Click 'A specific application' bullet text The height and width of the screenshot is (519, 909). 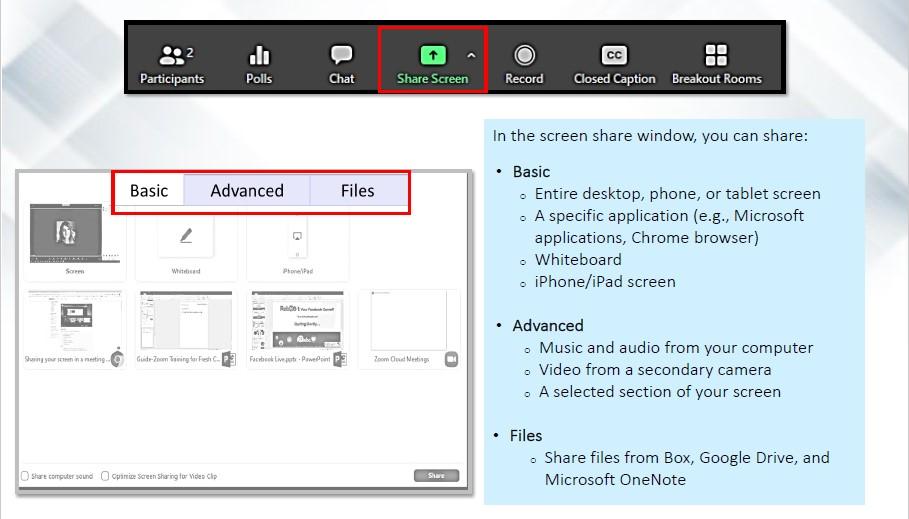point(669,227)
